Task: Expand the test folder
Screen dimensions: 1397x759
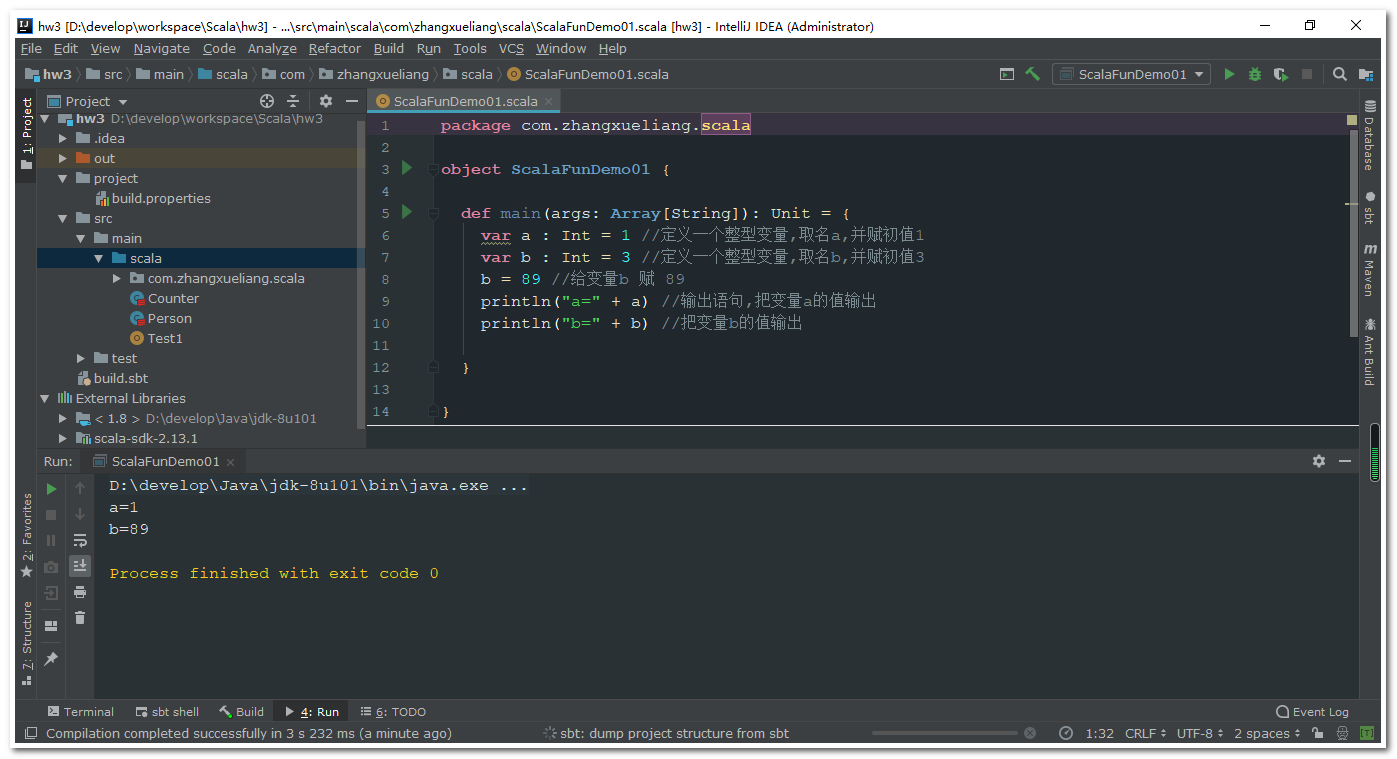Action: pos(81,358)
